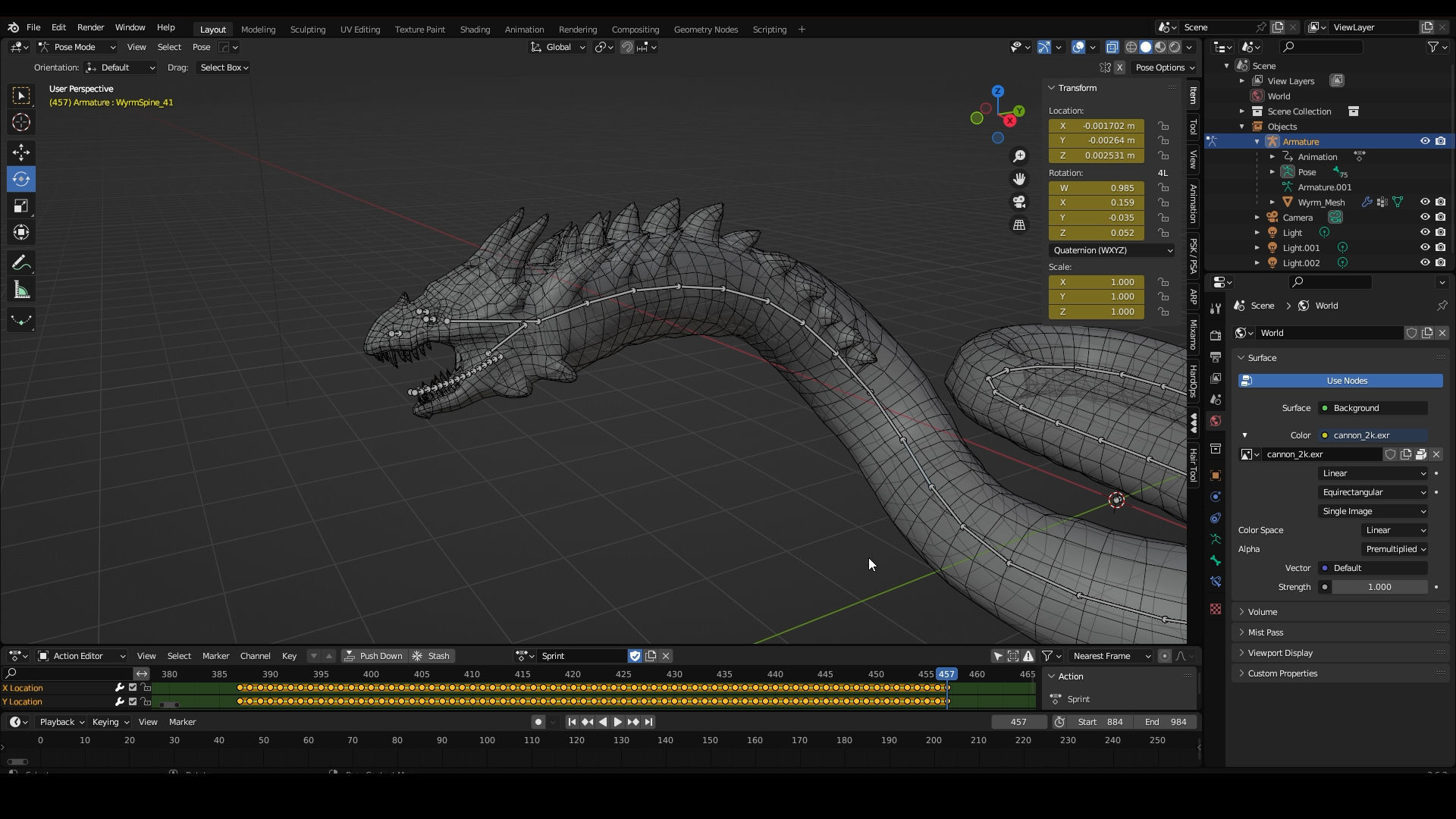Screen dimensions: 1456x819
Task: Expand the Mist Pass panel
Action: tap(1265, 632)
